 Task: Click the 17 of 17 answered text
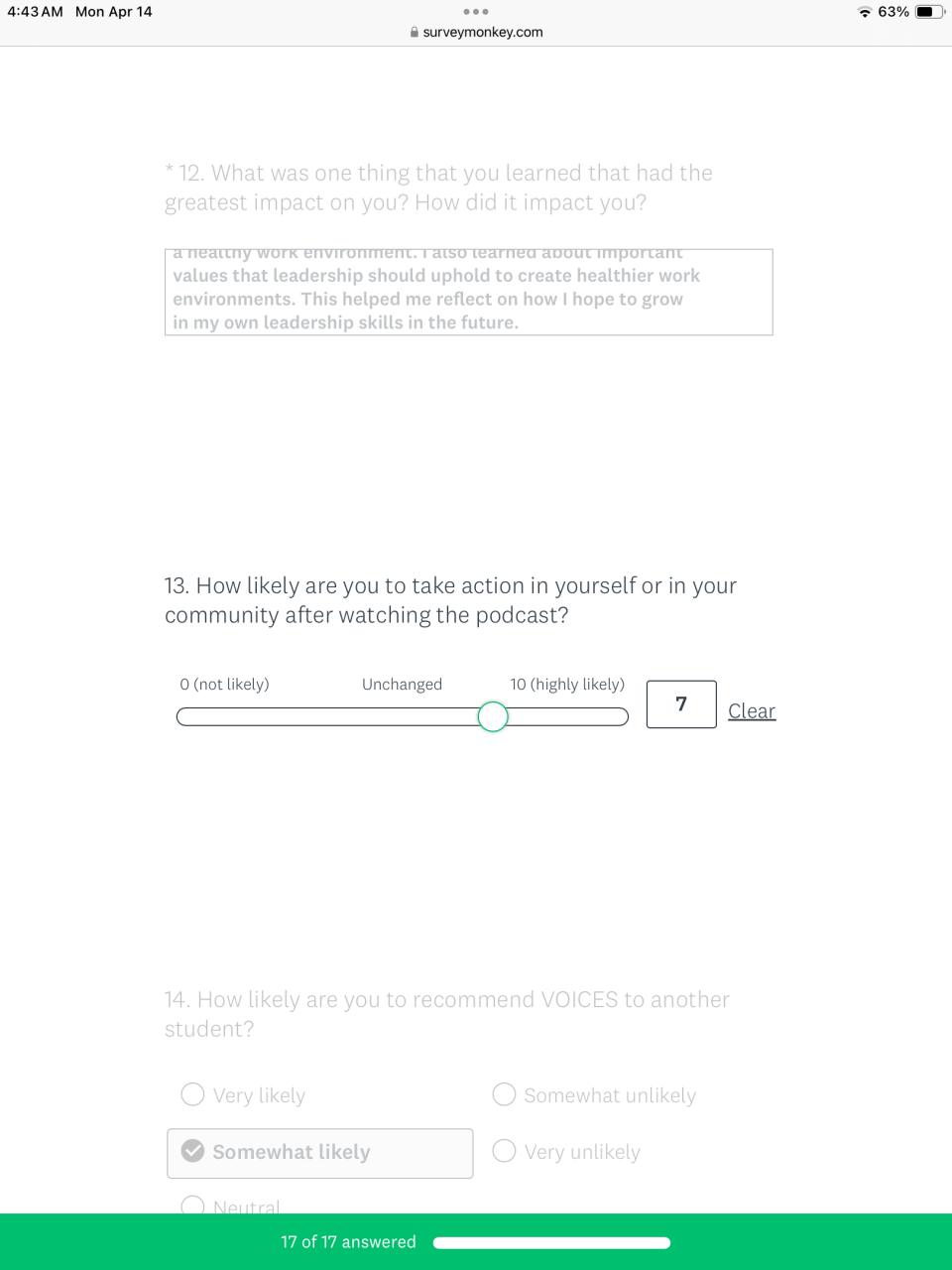[348, 1242]
